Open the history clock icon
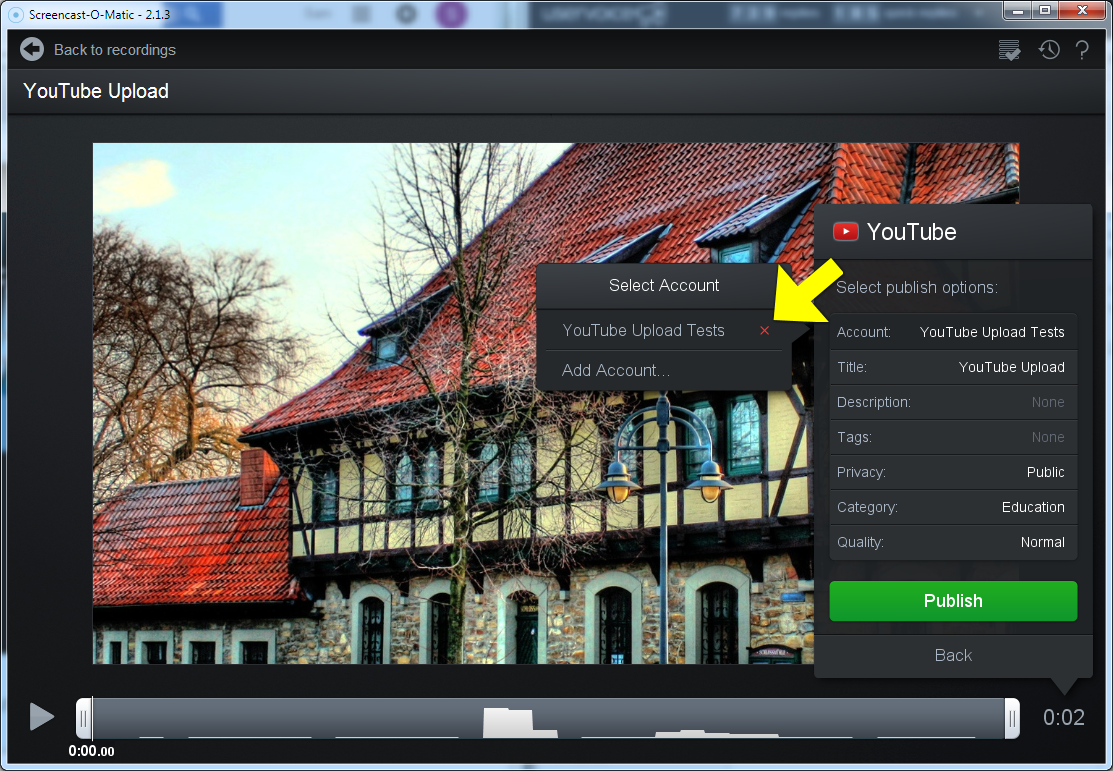Viewport: 1113px width, 771px height. coord(1049,50)
